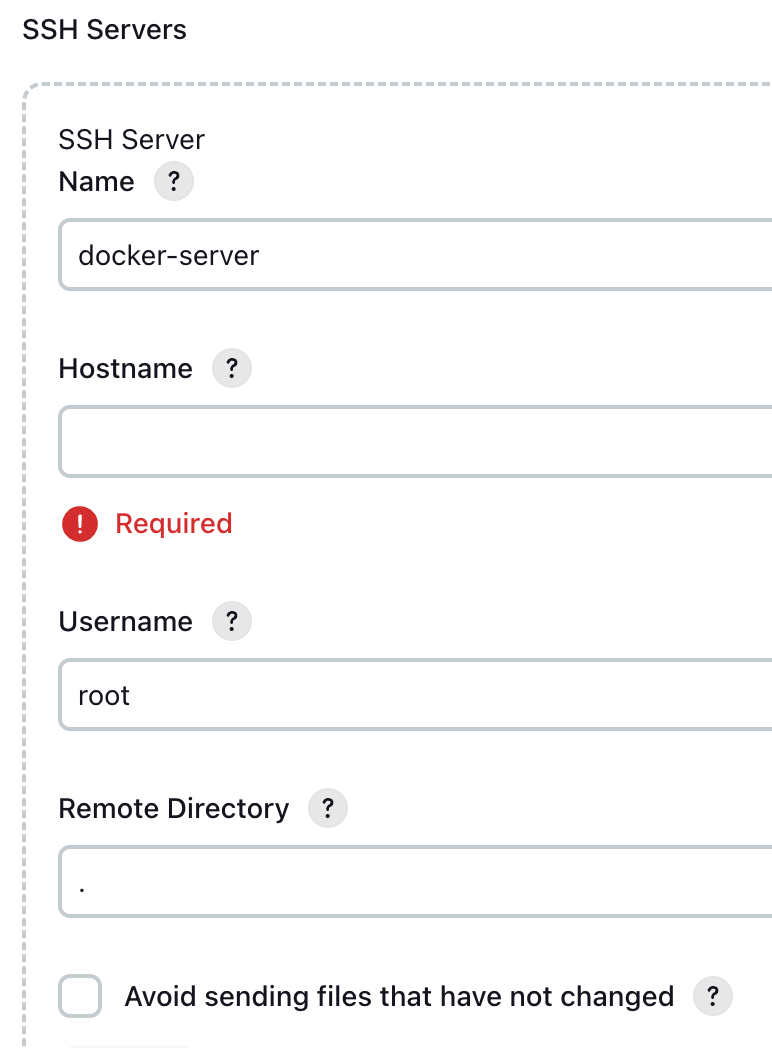Click the SSH Server subsection label

[131, 140]
